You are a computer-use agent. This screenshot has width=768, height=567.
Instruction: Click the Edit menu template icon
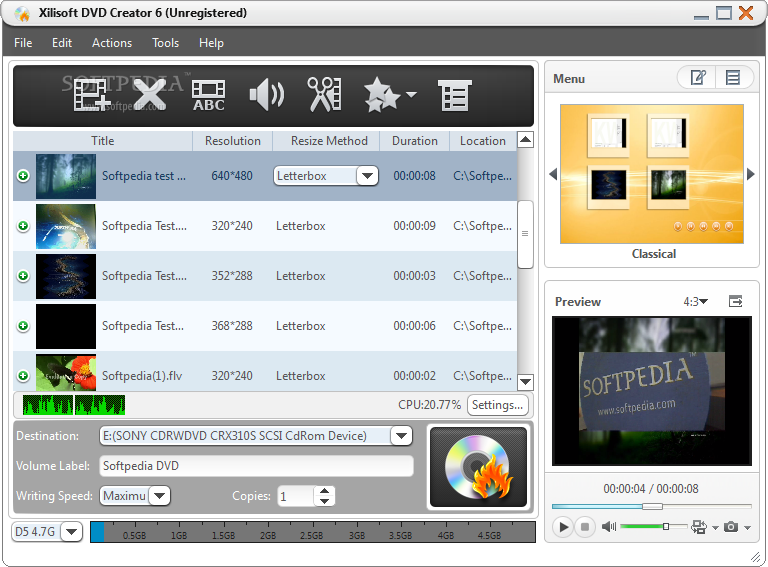coord(697,77)
